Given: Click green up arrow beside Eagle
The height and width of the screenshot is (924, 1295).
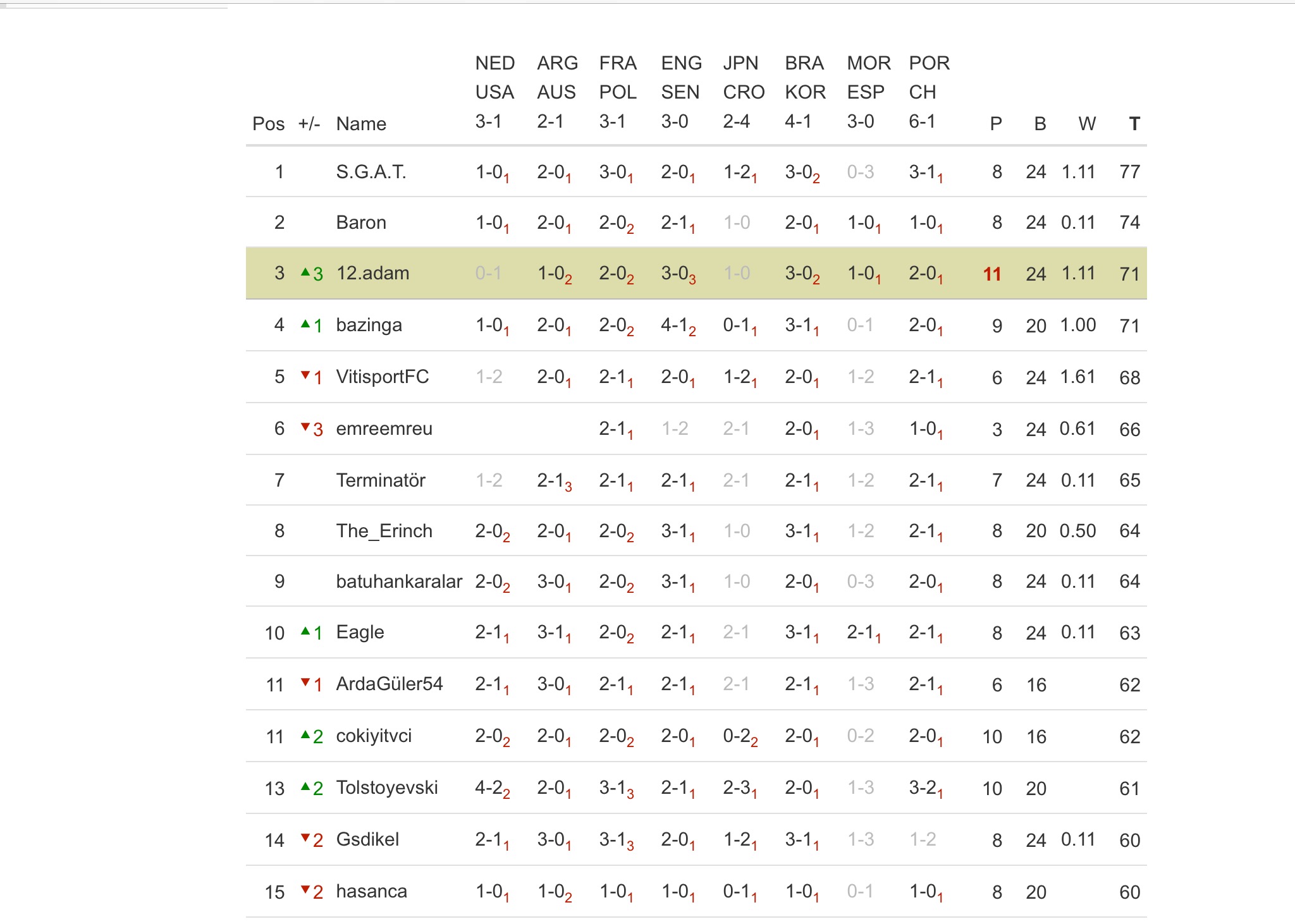Looking at the screenshot, I should 305,631.
